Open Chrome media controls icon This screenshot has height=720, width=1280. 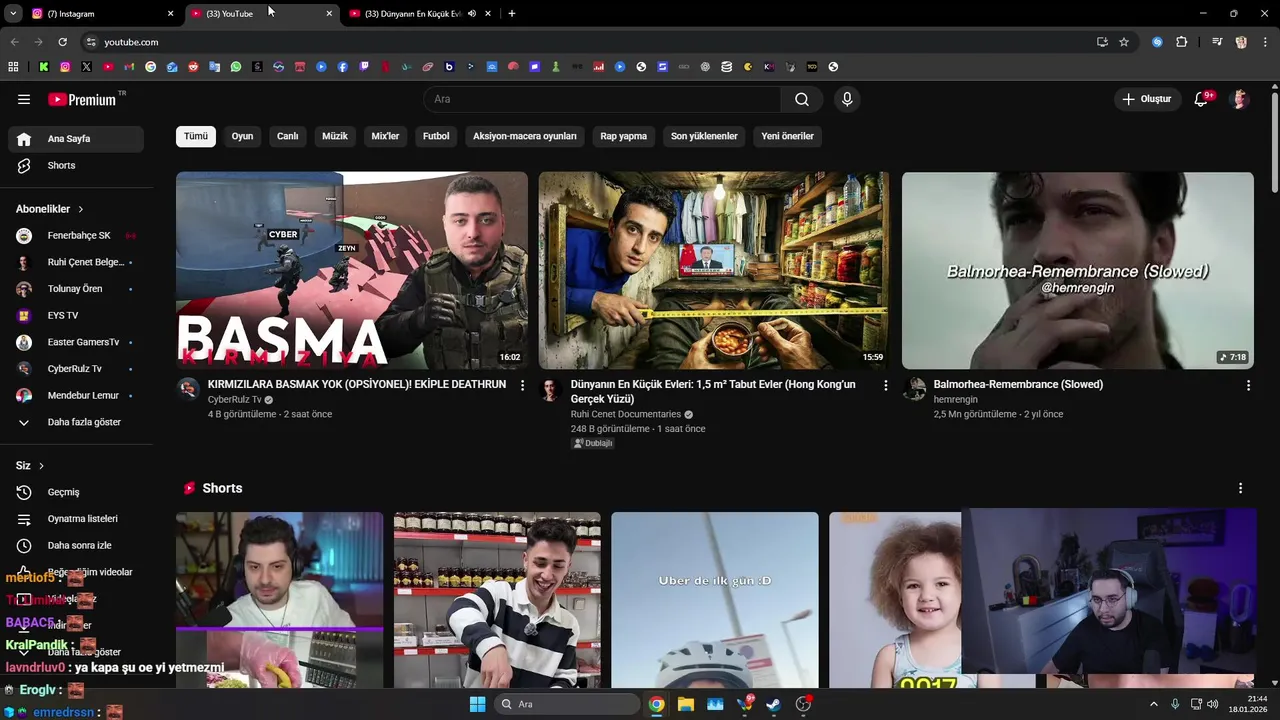1217,42
